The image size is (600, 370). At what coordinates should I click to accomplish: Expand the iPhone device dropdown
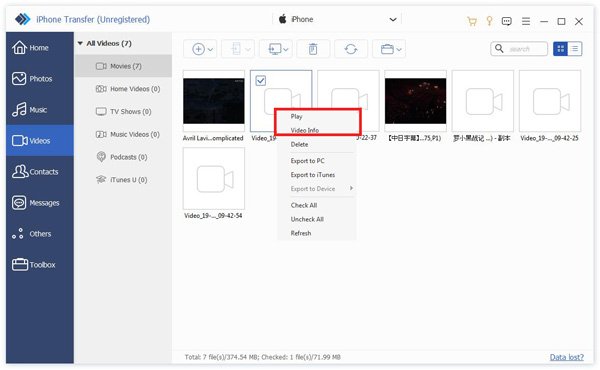click(x=393, y=20)
